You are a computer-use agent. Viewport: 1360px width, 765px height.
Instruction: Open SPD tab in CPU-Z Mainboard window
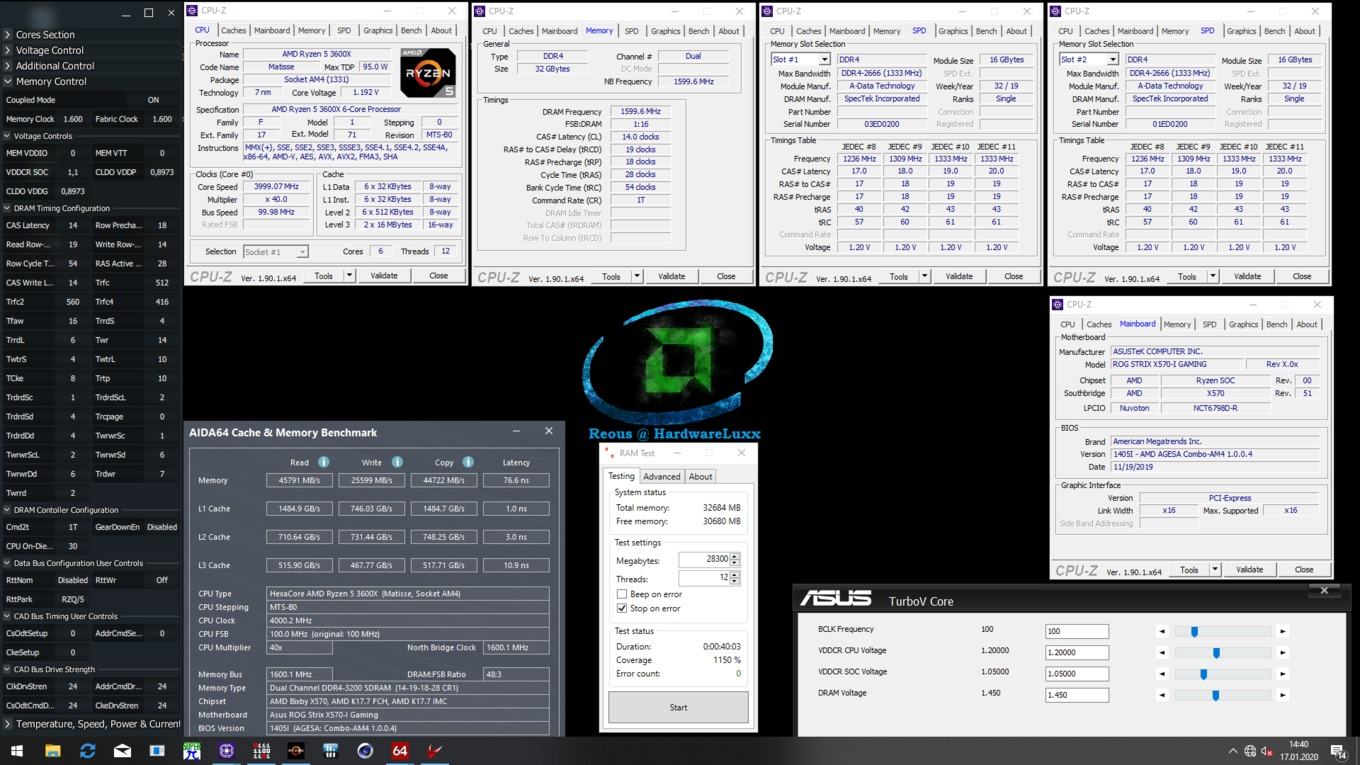1209,324
